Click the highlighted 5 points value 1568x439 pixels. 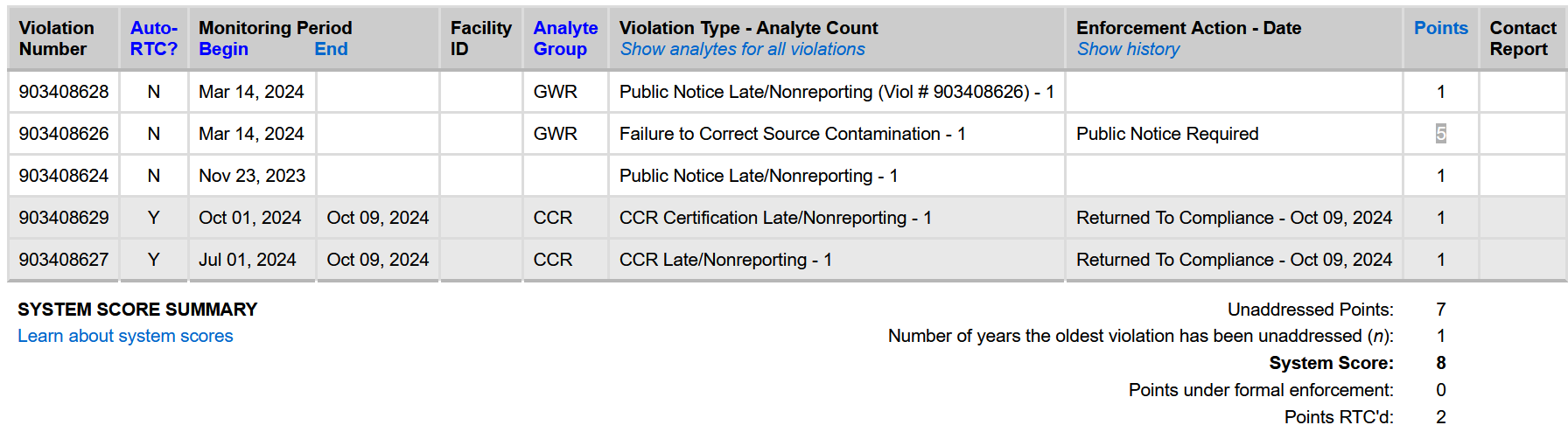point(1440,134)
